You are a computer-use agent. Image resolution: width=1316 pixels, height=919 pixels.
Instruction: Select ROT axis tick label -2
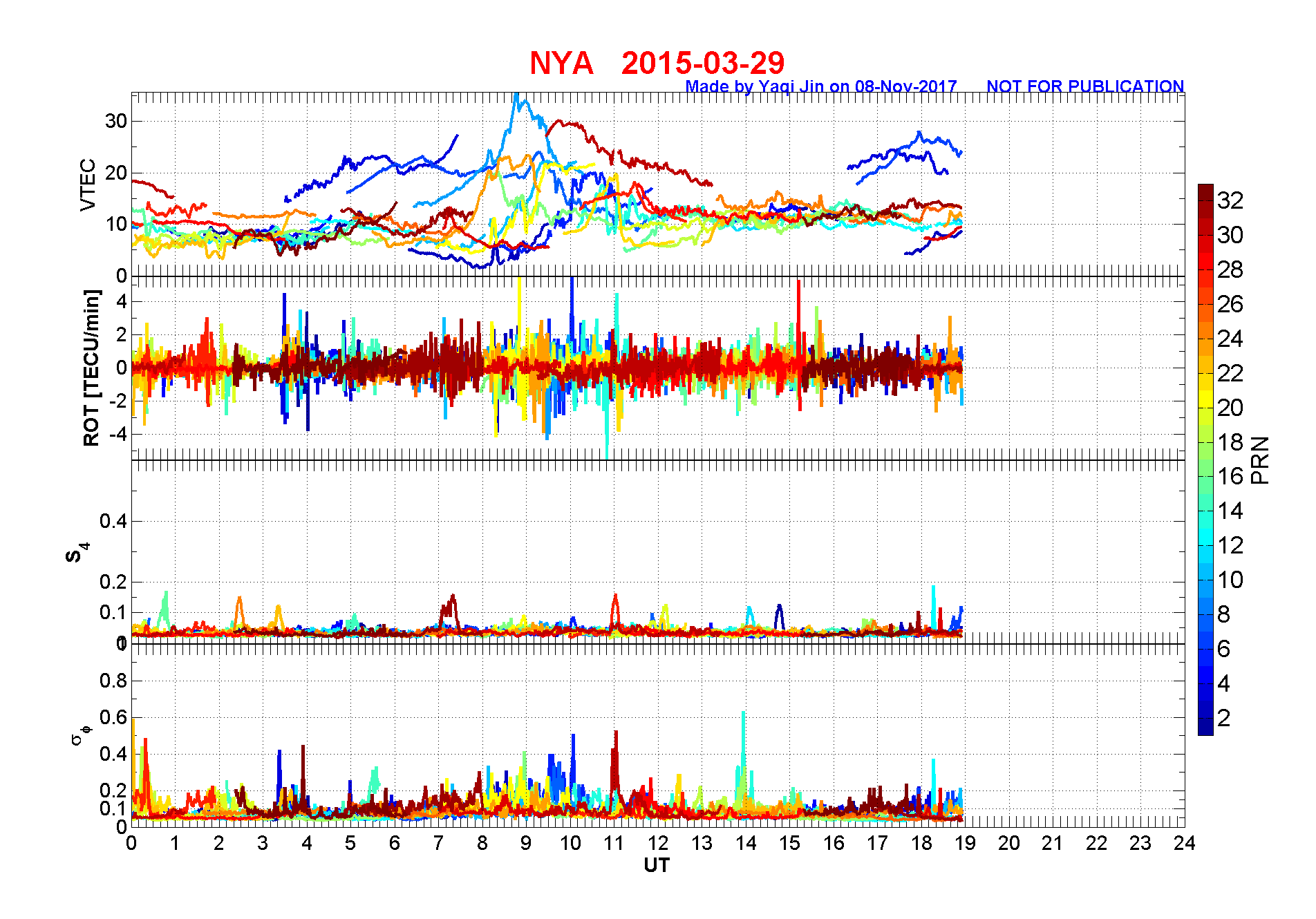pos(117,401)
